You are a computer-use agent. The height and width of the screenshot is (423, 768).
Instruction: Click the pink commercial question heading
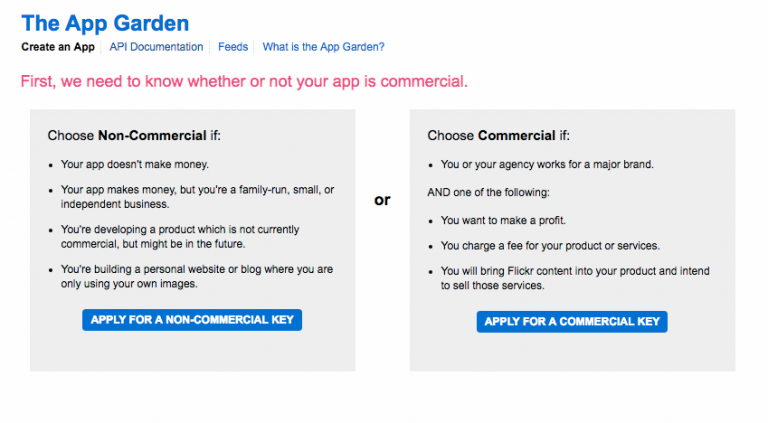point(244,80)
